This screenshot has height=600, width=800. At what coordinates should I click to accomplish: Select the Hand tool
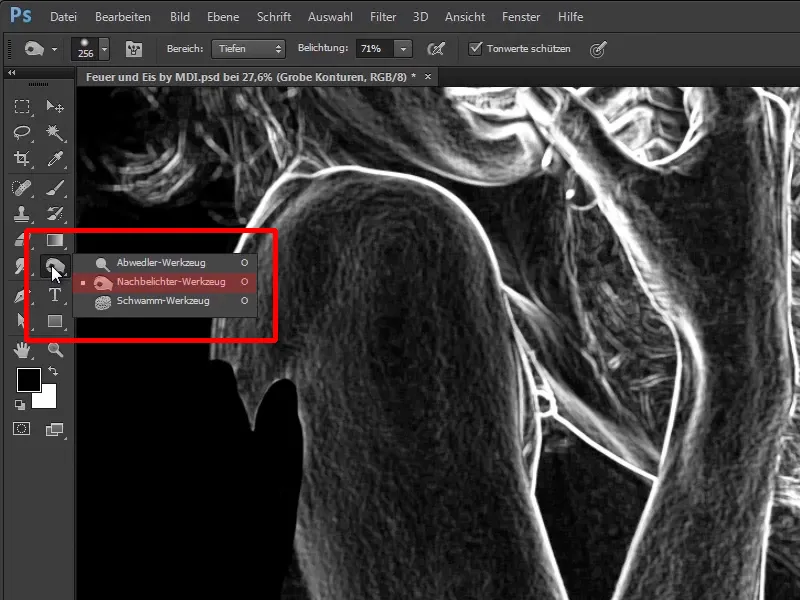[21, 350]
